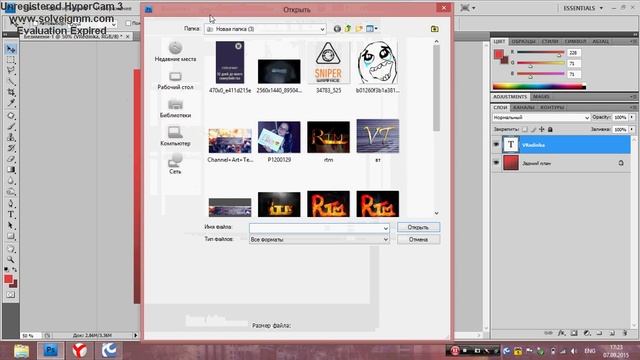The image size is (640, 360).
Task: Select the Gradient tool
Action: point(11,170)
